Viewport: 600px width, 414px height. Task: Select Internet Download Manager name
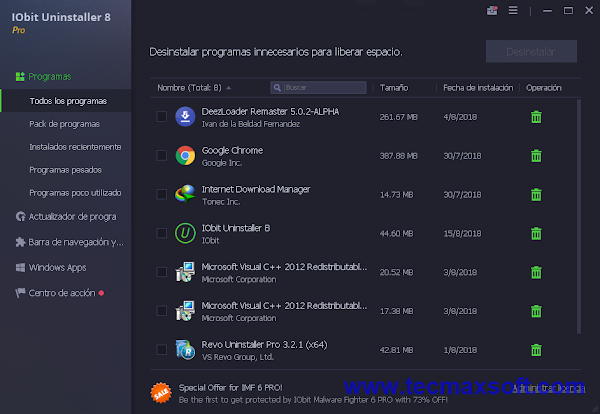click(x=256, y=189)
